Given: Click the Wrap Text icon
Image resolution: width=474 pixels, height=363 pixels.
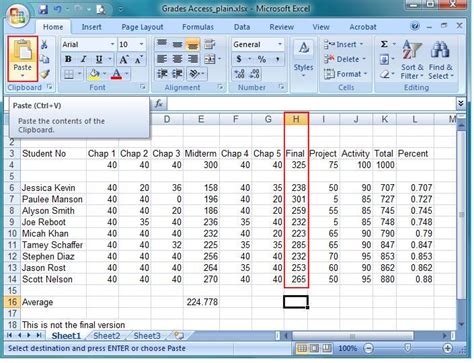Looking at the screenshot, I should coord(209,44).
